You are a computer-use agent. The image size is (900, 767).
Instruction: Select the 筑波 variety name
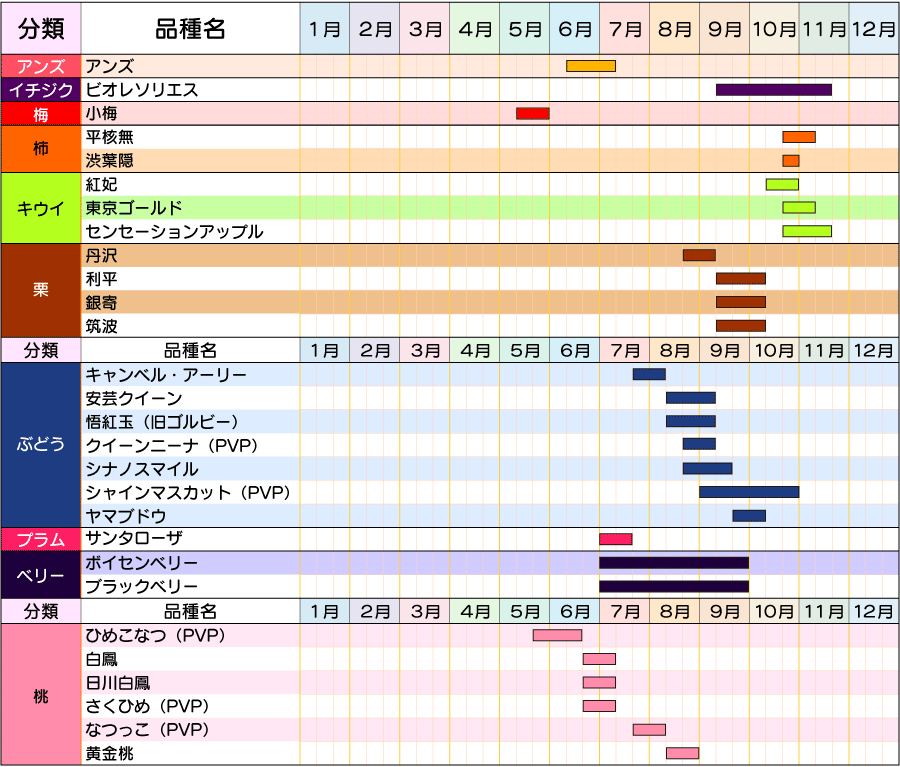pos(101,326)
